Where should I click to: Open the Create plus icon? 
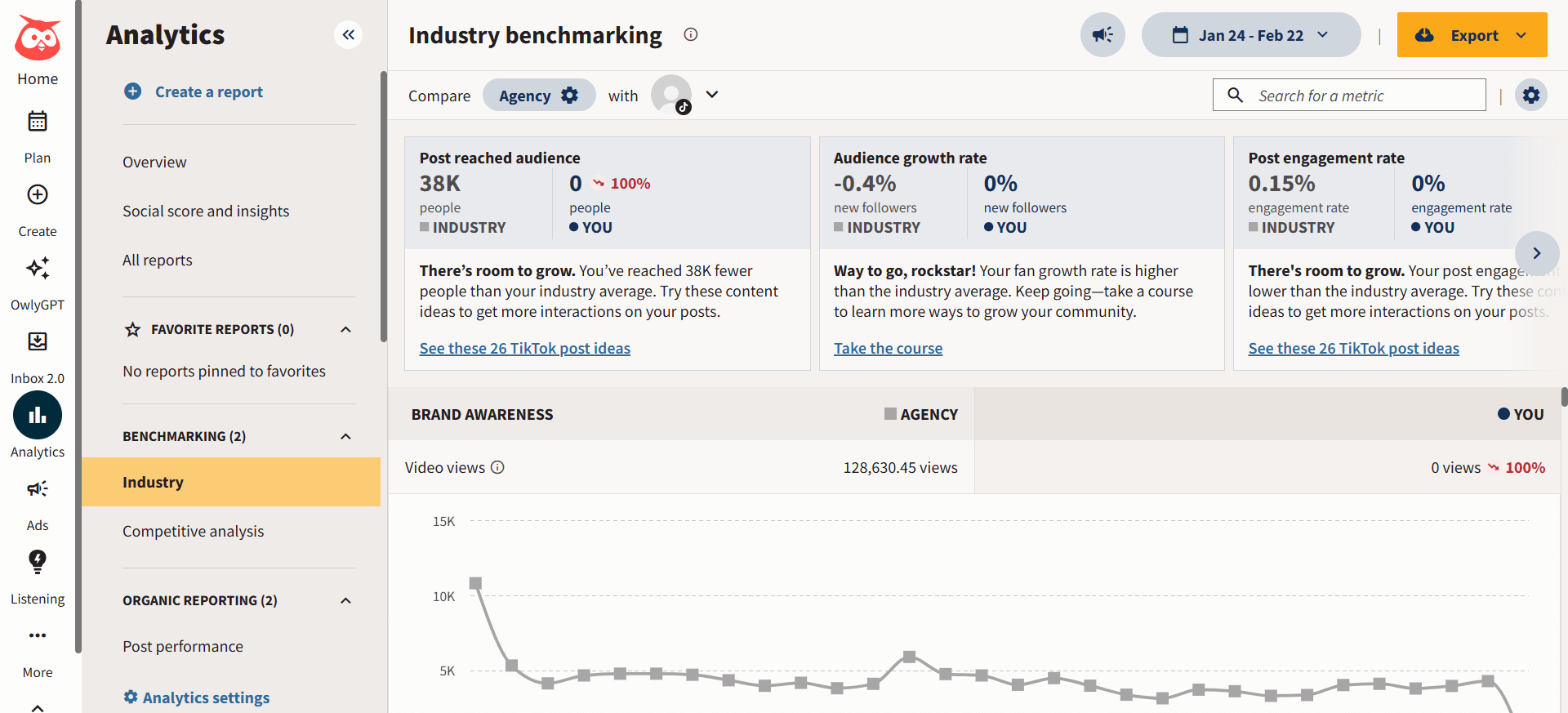tap(38, 194)
